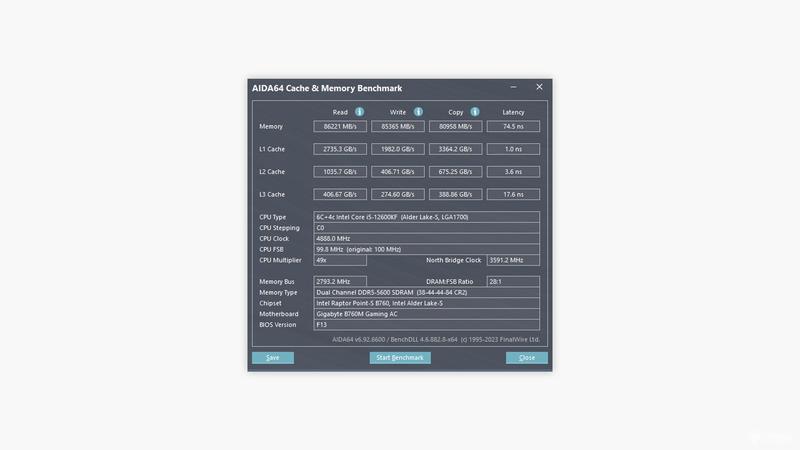Click the AIDA64 version footer text
Image resolution: width=800 pixels, height=450 pixels.
click(436, 339)
